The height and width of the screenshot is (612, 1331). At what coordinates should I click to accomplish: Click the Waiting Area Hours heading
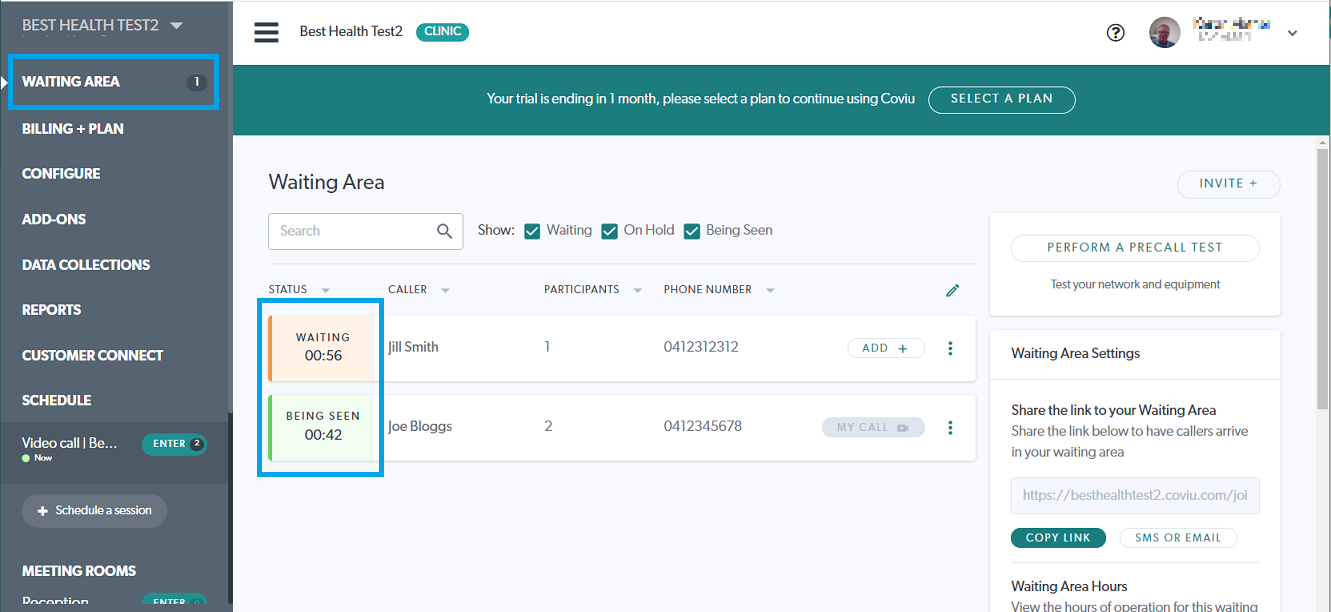tap(1069, 587)
